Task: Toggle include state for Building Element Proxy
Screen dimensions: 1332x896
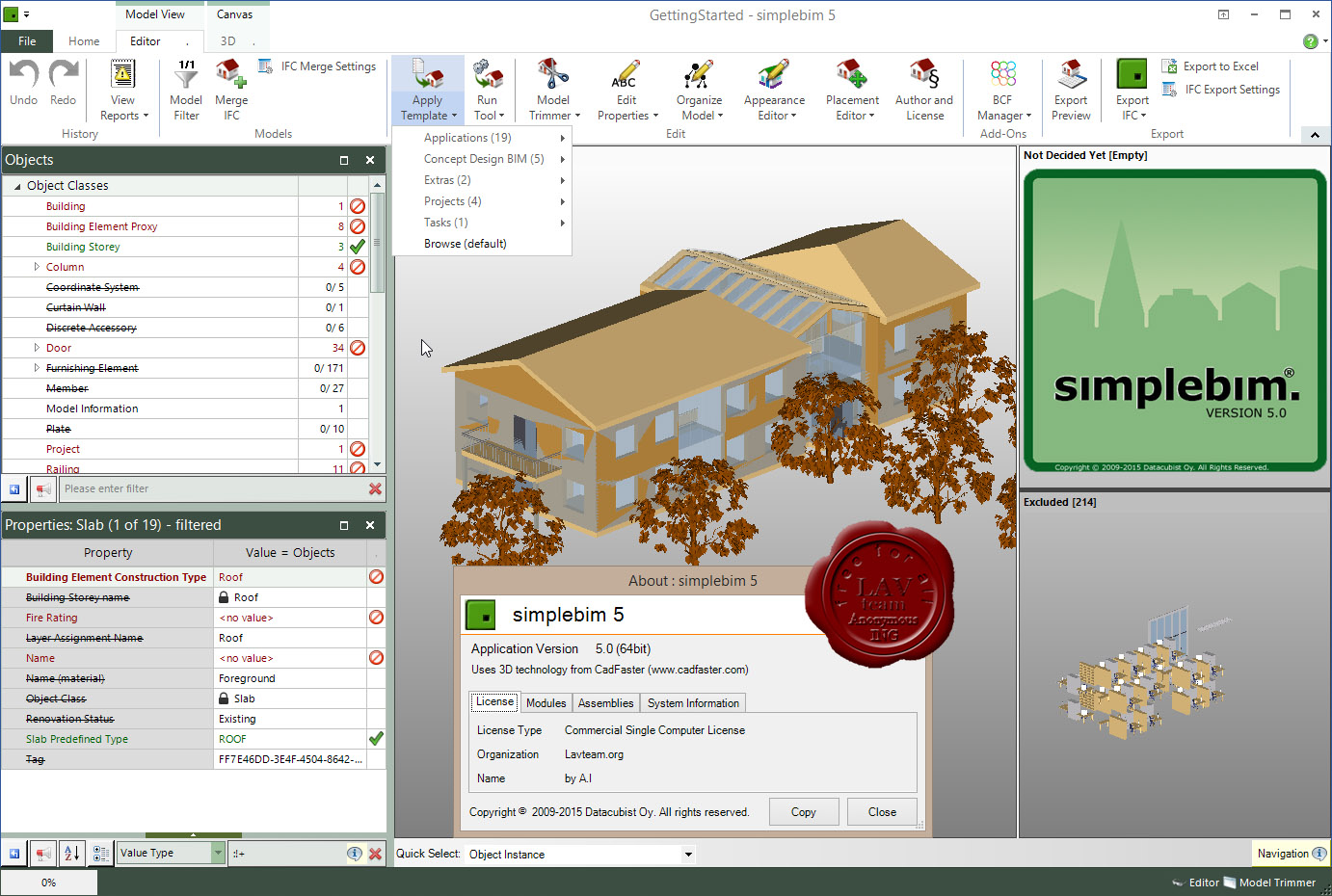Action: [x=358, y=226]
